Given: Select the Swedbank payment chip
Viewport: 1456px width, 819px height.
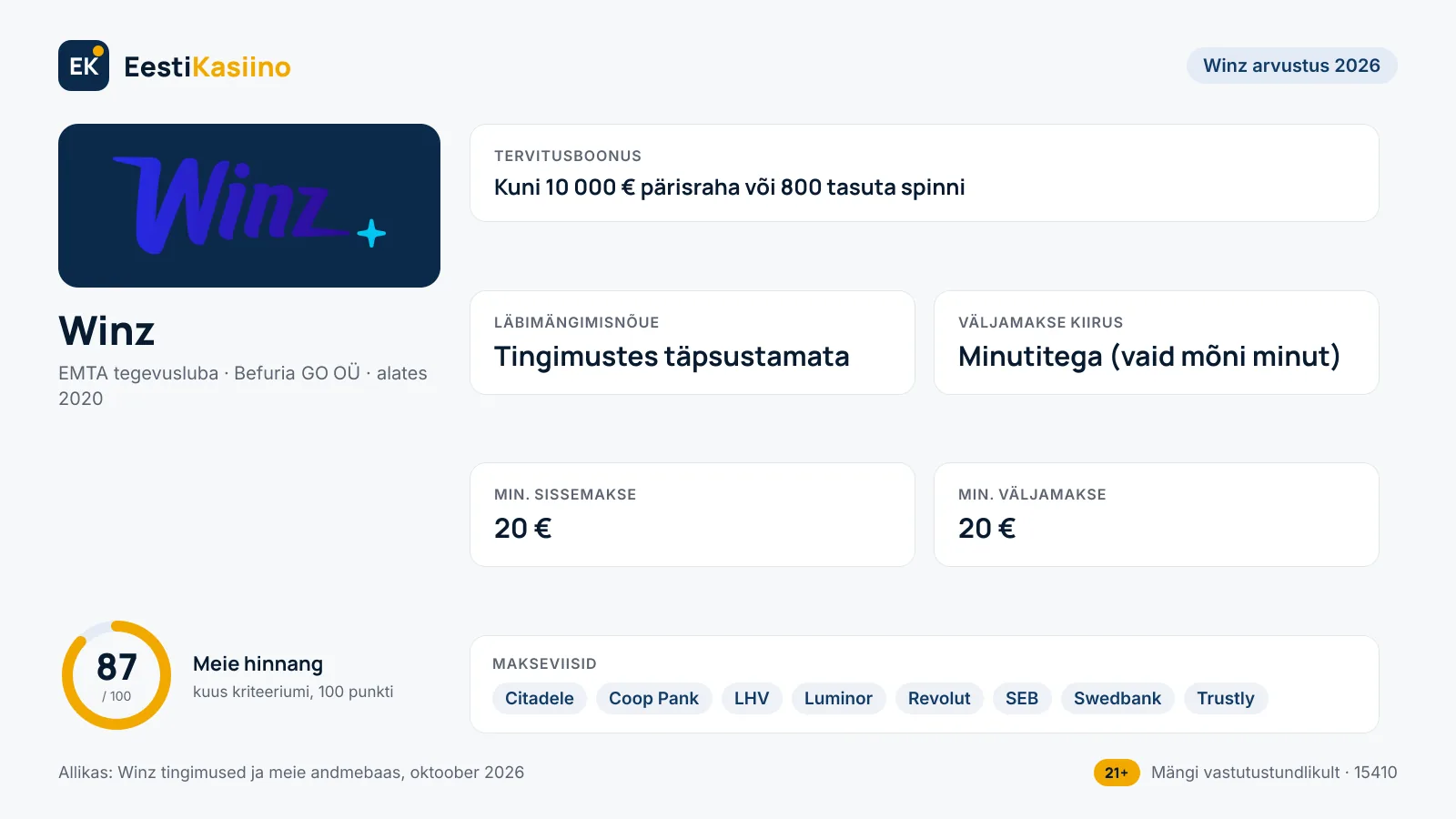Looking at the screenshot, I should click(1117, 699).
